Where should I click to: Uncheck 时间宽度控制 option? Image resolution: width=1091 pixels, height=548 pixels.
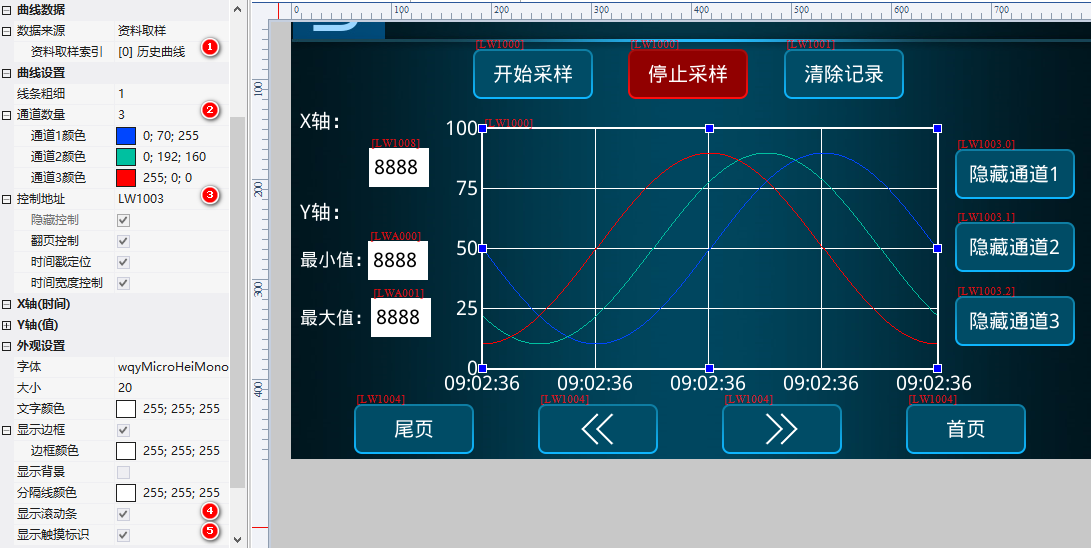[x=124, y=283]
